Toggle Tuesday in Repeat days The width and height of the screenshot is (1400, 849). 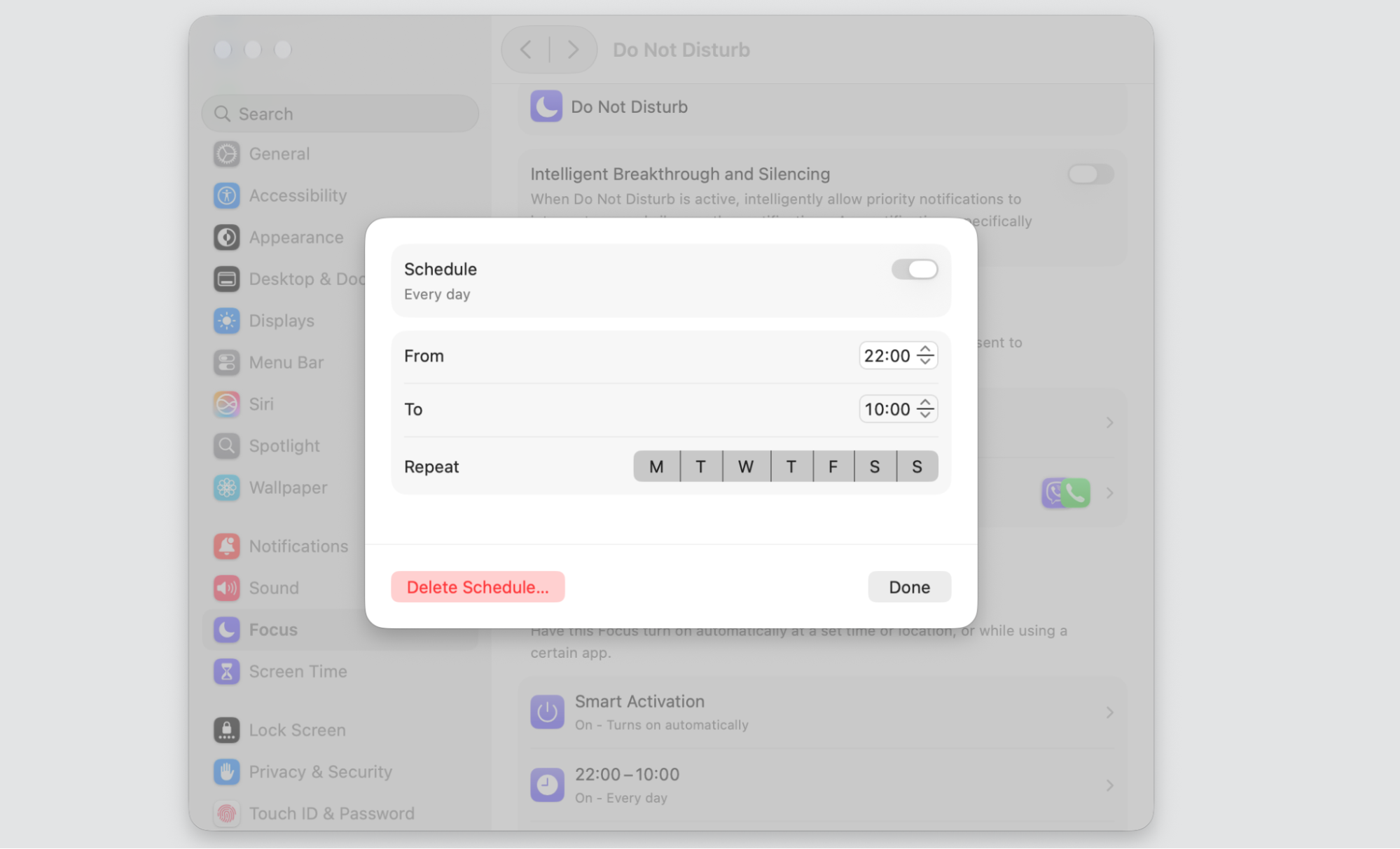[701, 467]
